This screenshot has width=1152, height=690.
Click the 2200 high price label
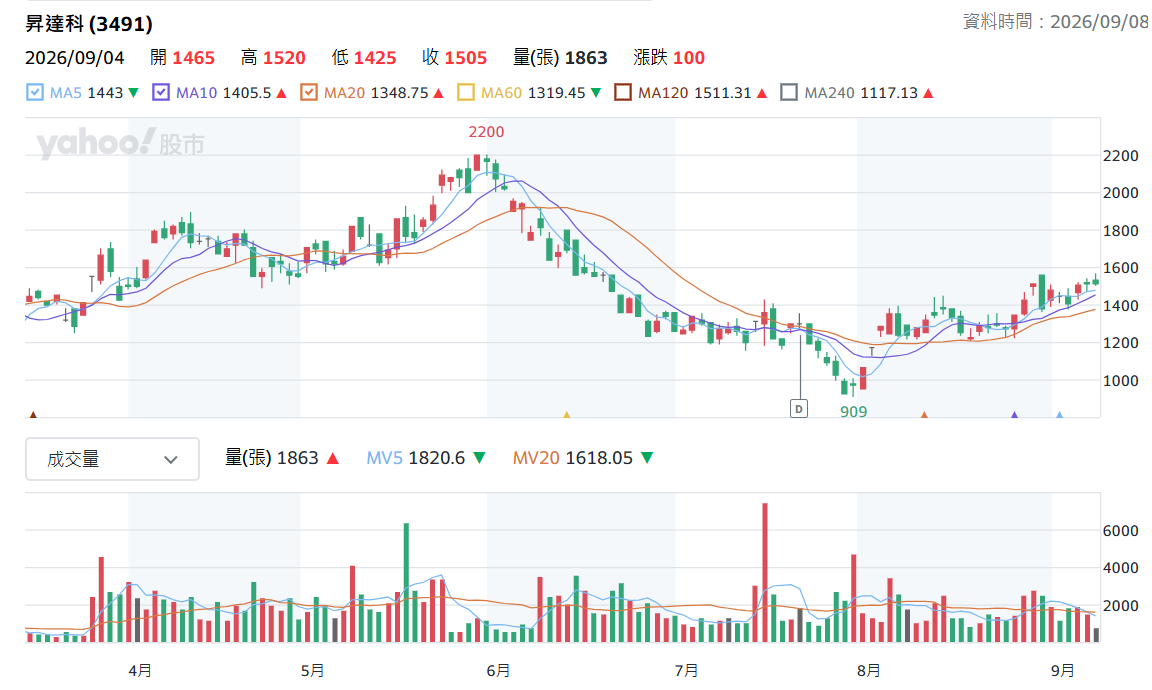(486, 132)
